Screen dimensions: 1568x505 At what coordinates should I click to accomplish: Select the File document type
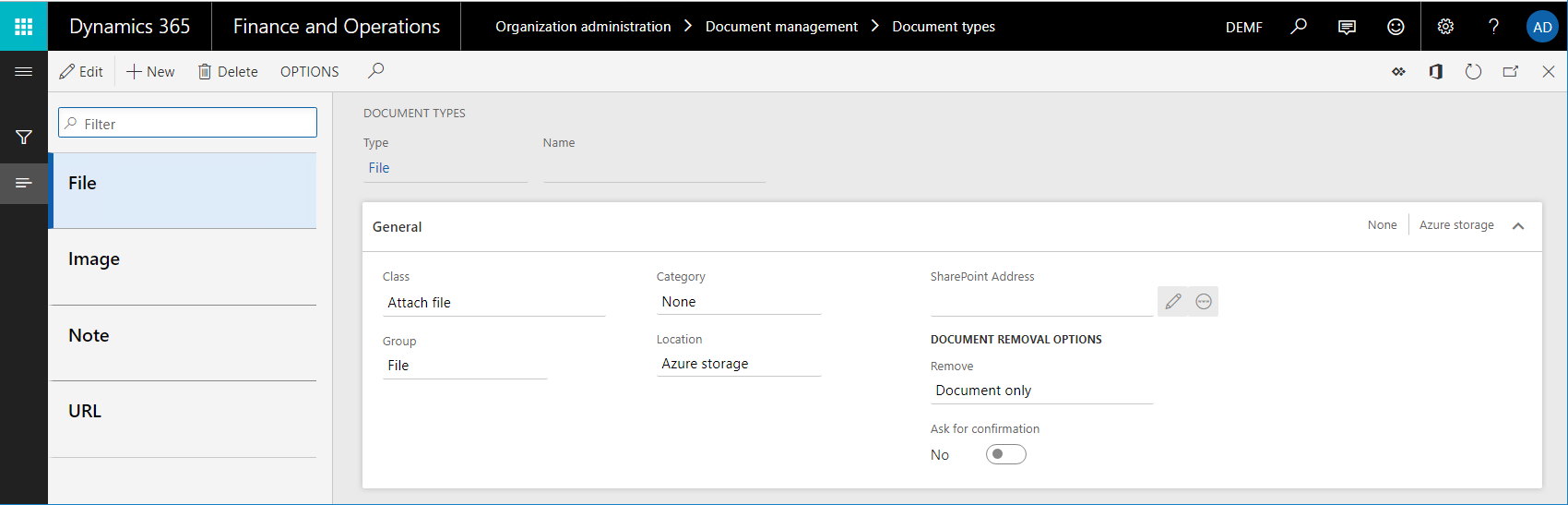[183, 190]
